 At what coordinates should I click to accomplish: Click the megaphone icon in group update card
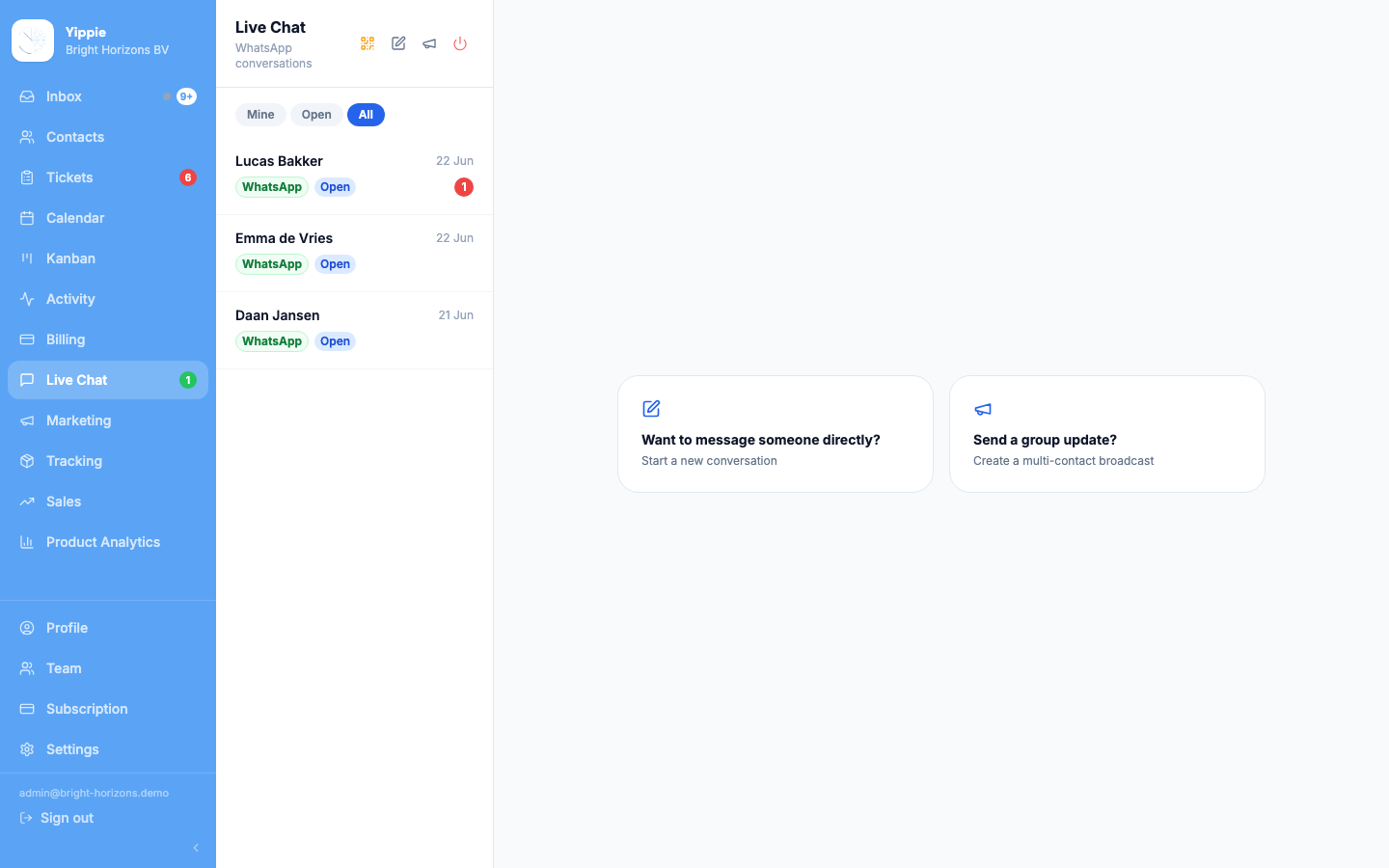click(983, 409)
